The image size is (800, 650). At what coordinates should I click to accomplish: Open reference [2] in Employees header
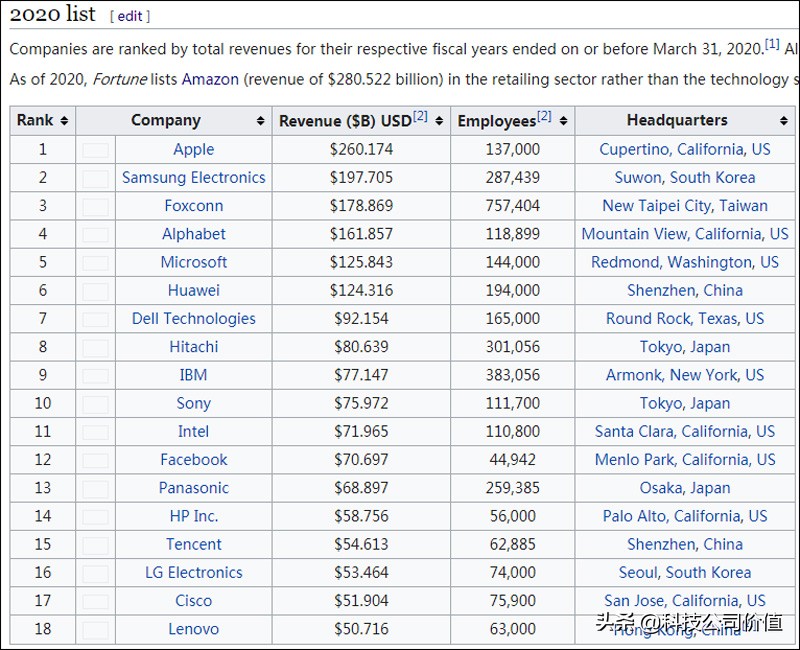(x=544, y=116)
